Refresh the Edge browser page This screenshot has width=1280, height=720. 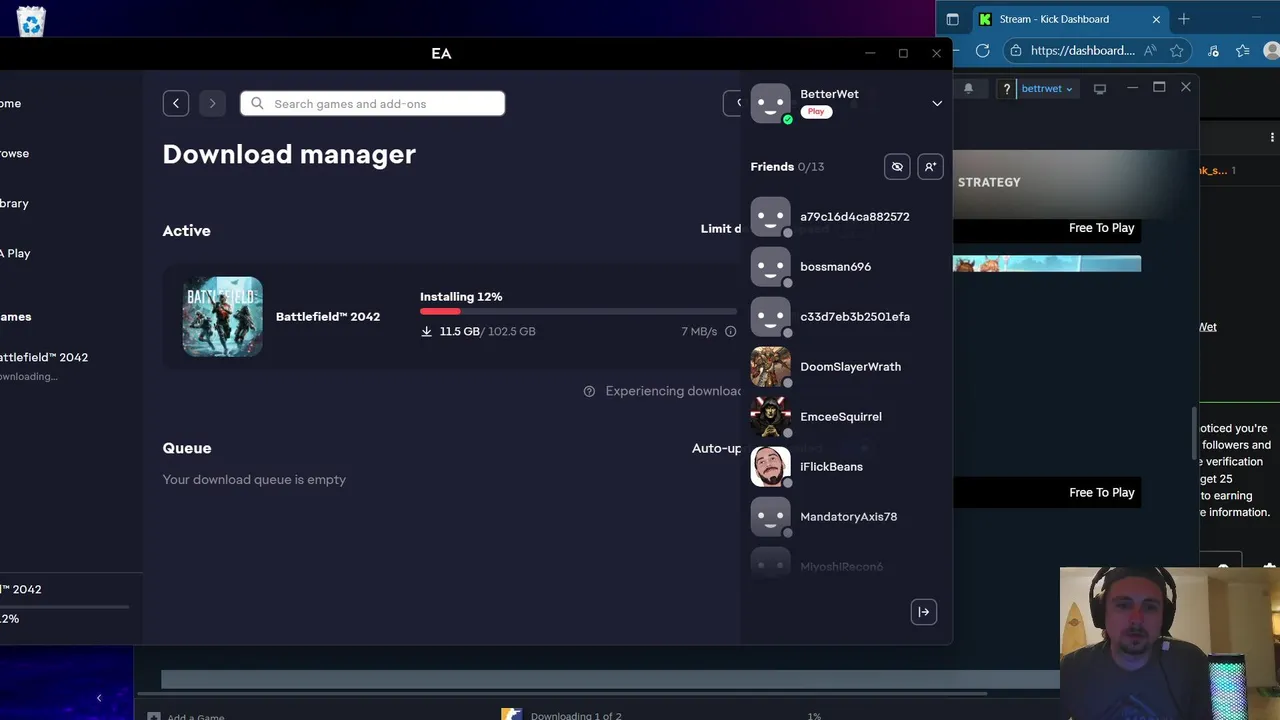[982, 50]
